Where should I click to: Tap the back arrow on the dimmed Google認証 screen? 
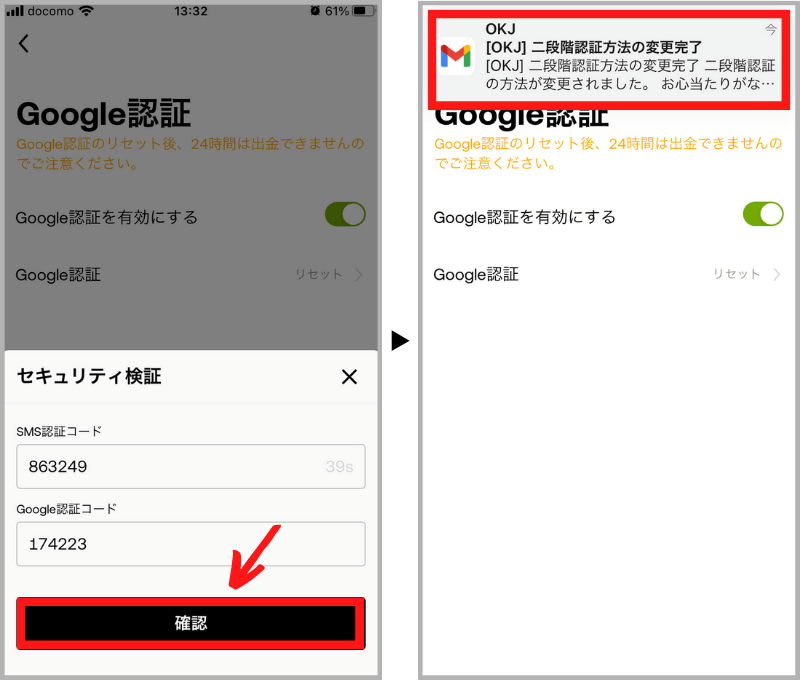pyautogui.click(x=23, y=43)
